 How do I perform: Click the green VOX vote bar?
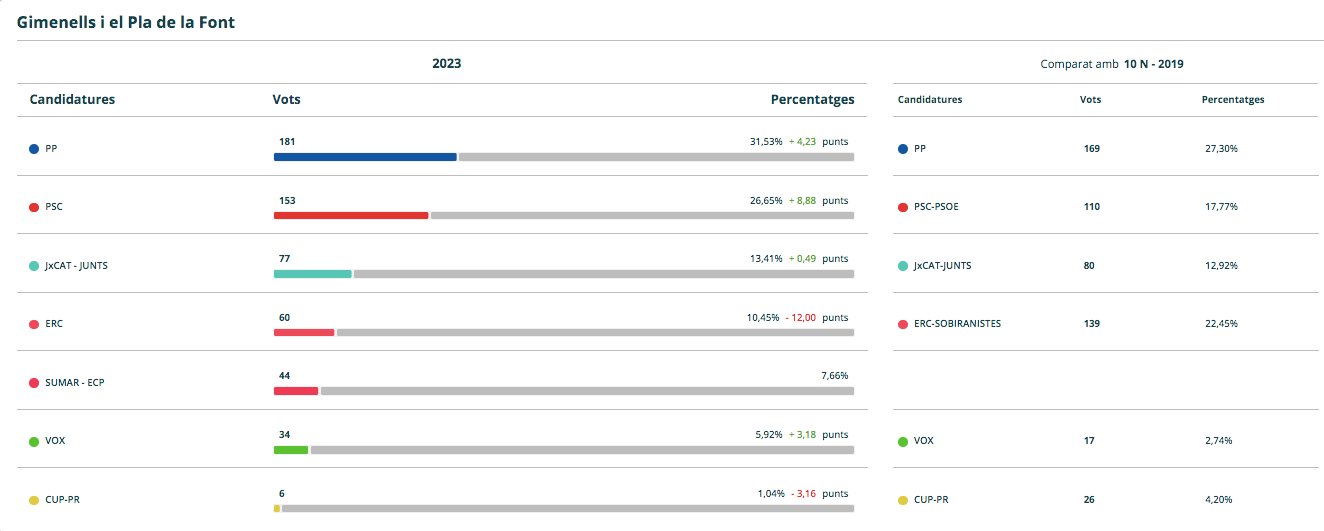pyautogui.click(x=291, y=450)
